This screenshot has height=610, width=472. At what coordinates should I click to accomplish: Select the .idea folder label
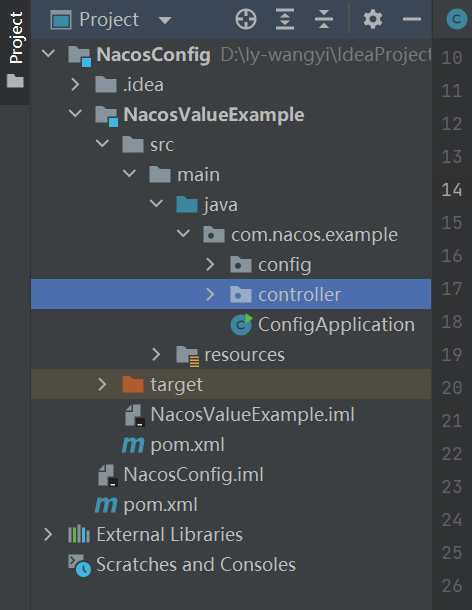143,85
